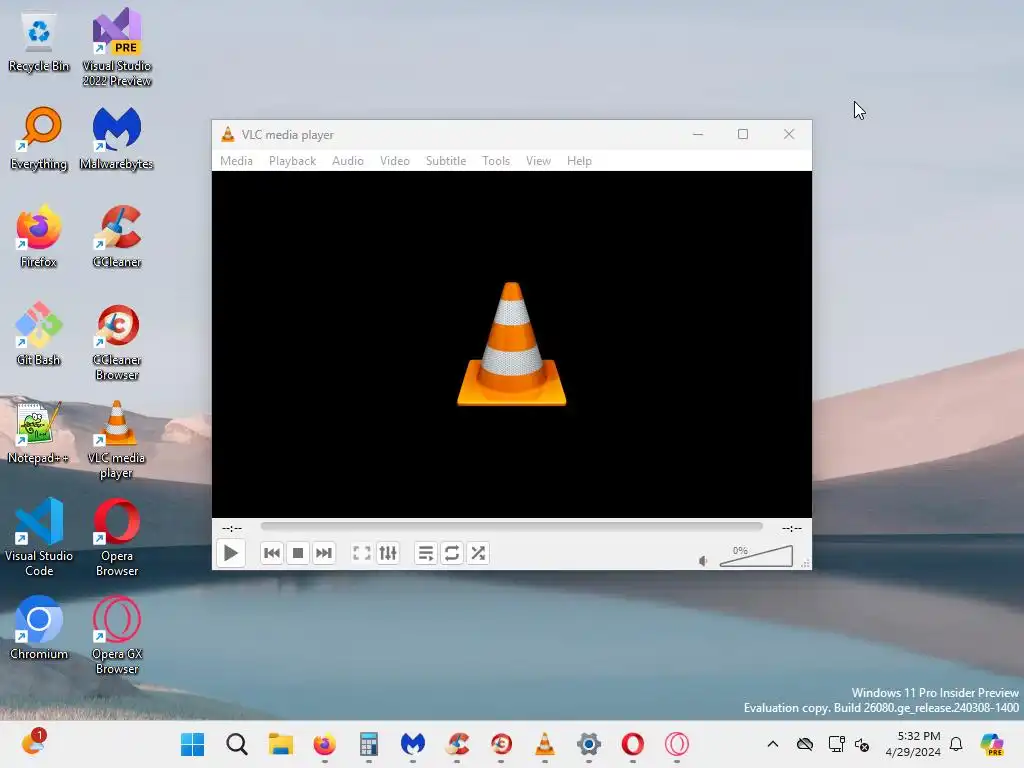The width and height of the screenshot is (1024, 768).
Task: Click the Play button in VLC
Action: pyautogui.click(x=231, y=553)
